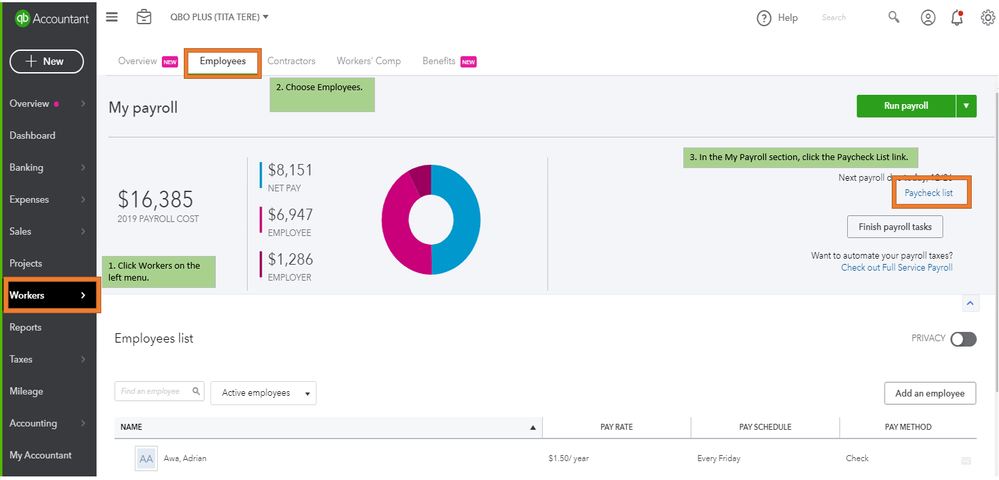Open the Paycheck list link

tap(928, 192)
